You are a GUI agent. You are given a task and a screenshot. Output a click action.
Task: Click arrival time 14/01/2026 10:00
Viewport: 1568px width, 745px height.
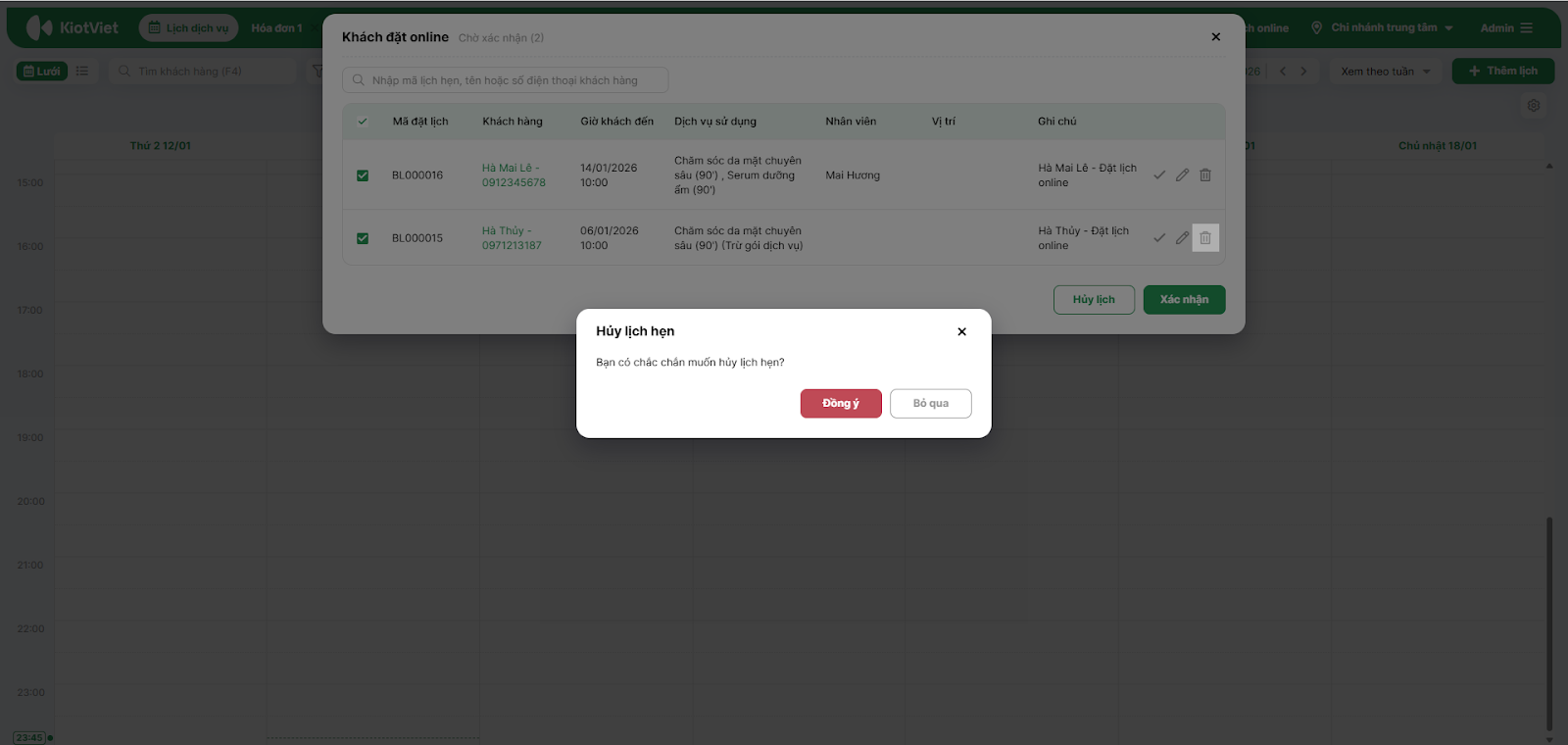coord(609,175)
